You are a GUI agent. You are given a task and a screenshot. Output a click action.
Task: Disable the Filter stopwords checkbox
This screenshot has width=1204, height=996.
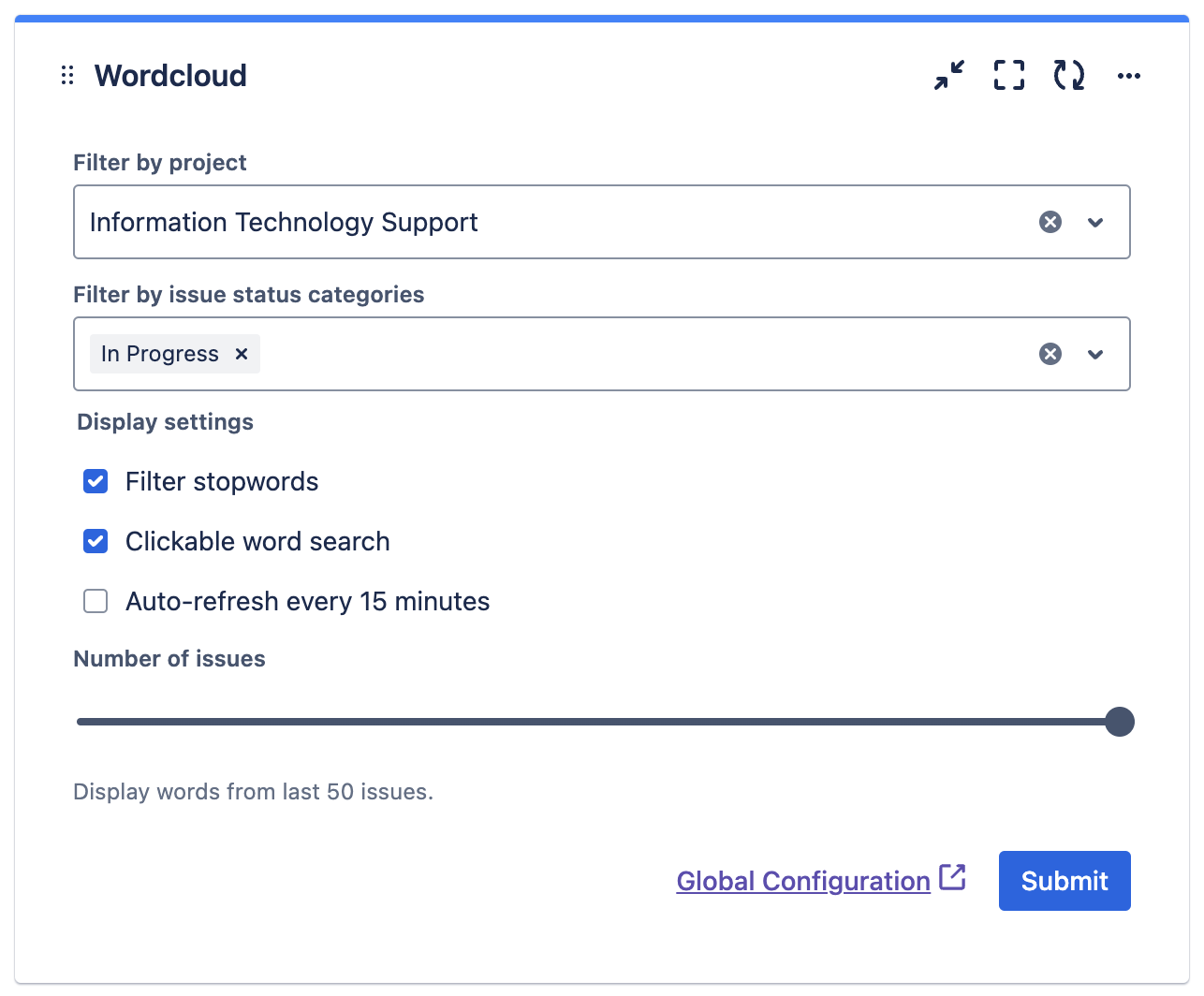pyautogui.click(x=95, y=481)
